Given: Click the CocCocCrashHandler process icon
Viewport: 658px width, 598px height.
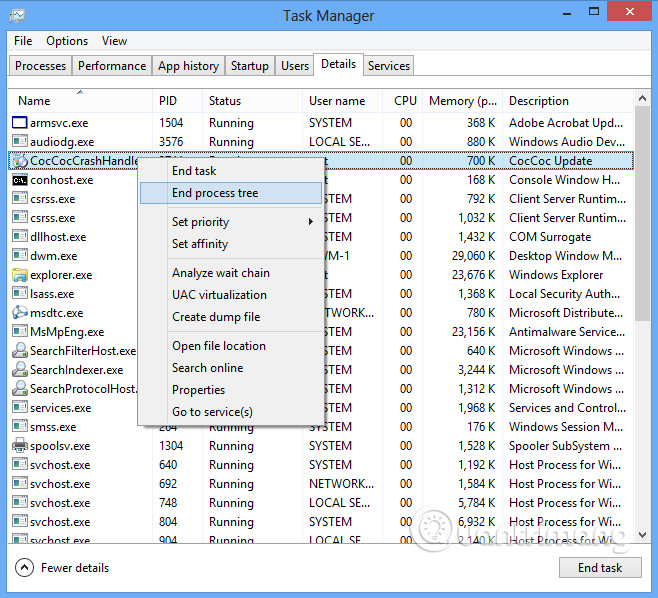Looking at the screenshot, I should pos(19,161).
